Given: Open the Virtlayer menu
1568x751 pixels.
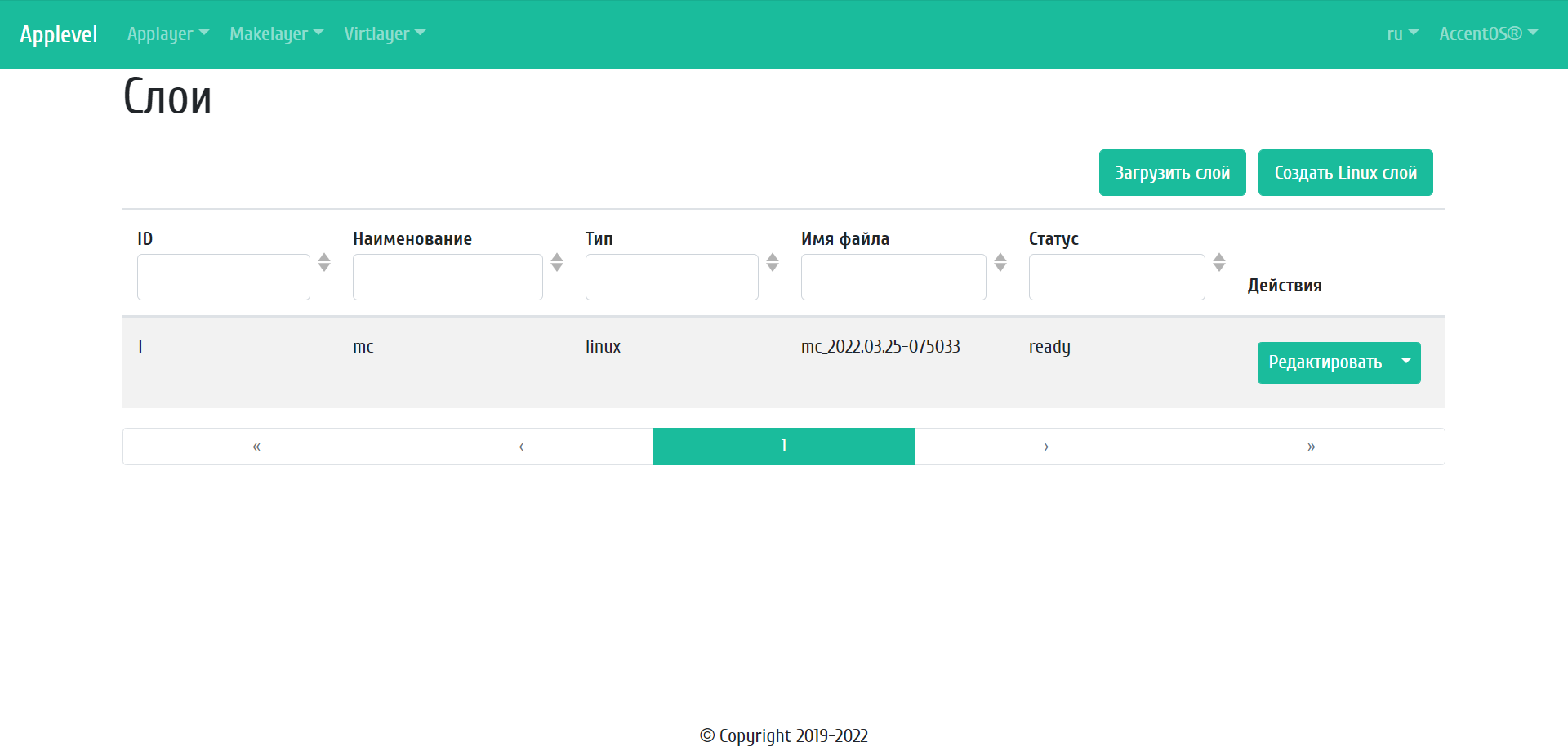Looking at the screenshot, I should tap(385, 33).
